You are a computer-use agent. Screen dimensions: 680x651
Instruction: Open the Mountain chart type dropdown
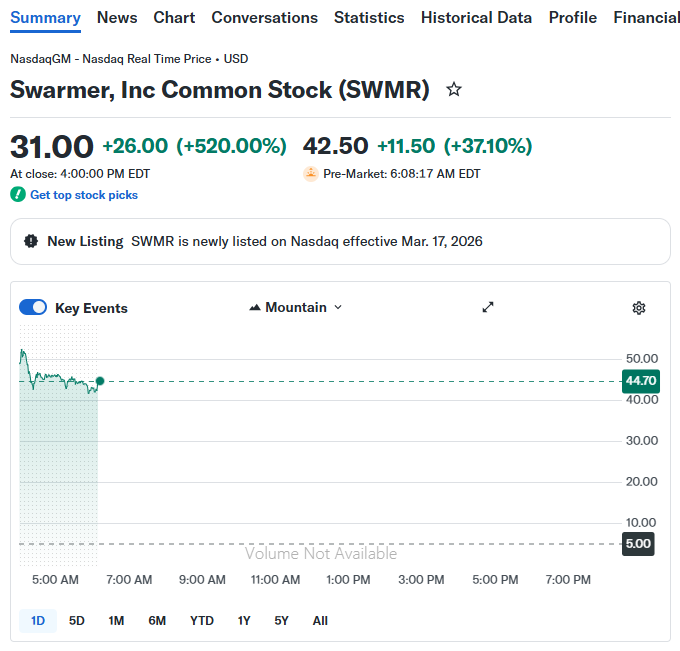296,308
